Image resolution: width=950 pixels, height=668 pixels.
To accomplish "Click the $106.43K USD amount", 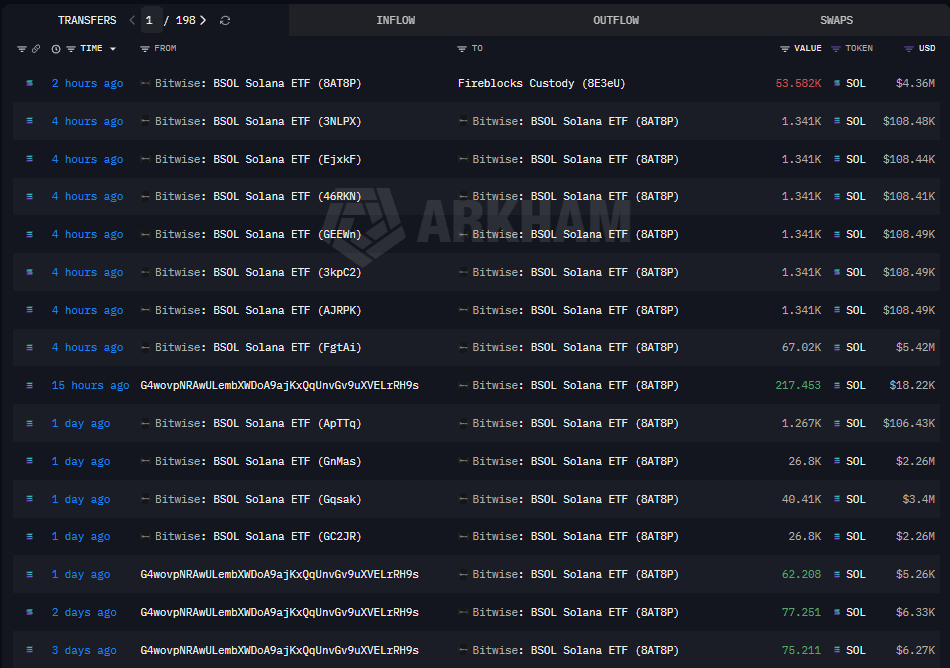I will click(909, 423).
